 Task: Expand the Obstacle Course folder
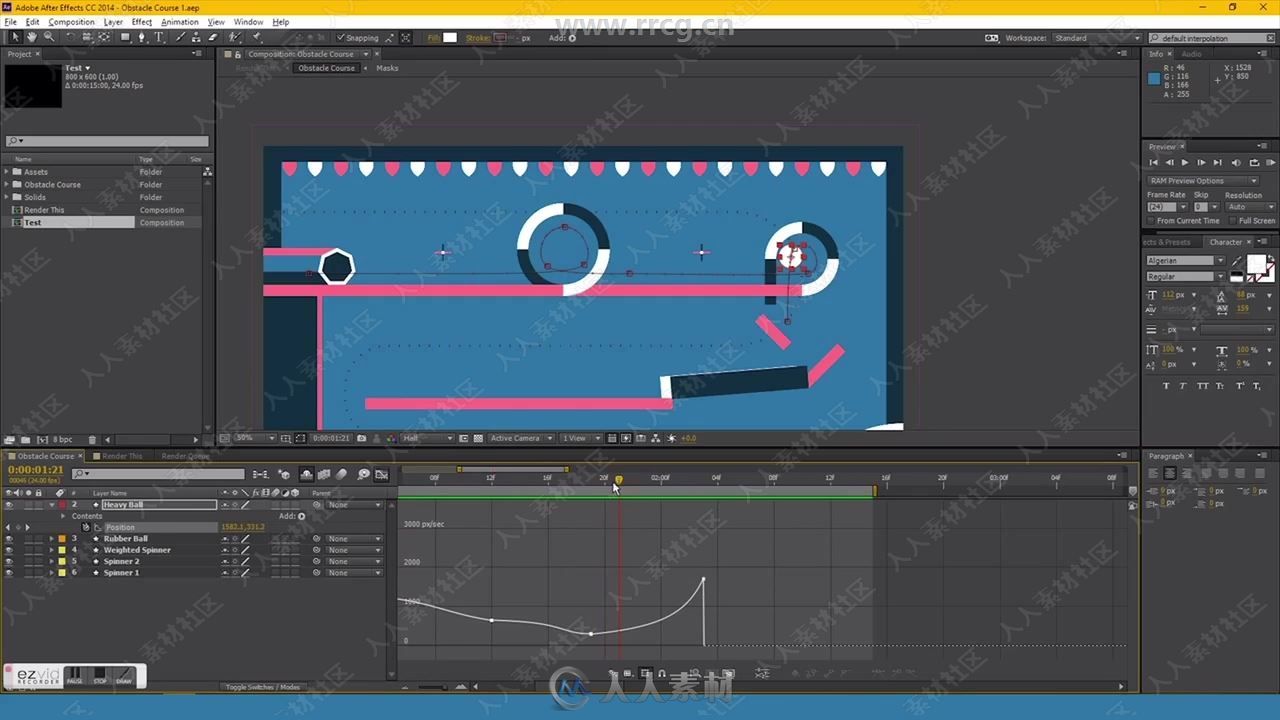pyautogui.click(x=6, y=185)
